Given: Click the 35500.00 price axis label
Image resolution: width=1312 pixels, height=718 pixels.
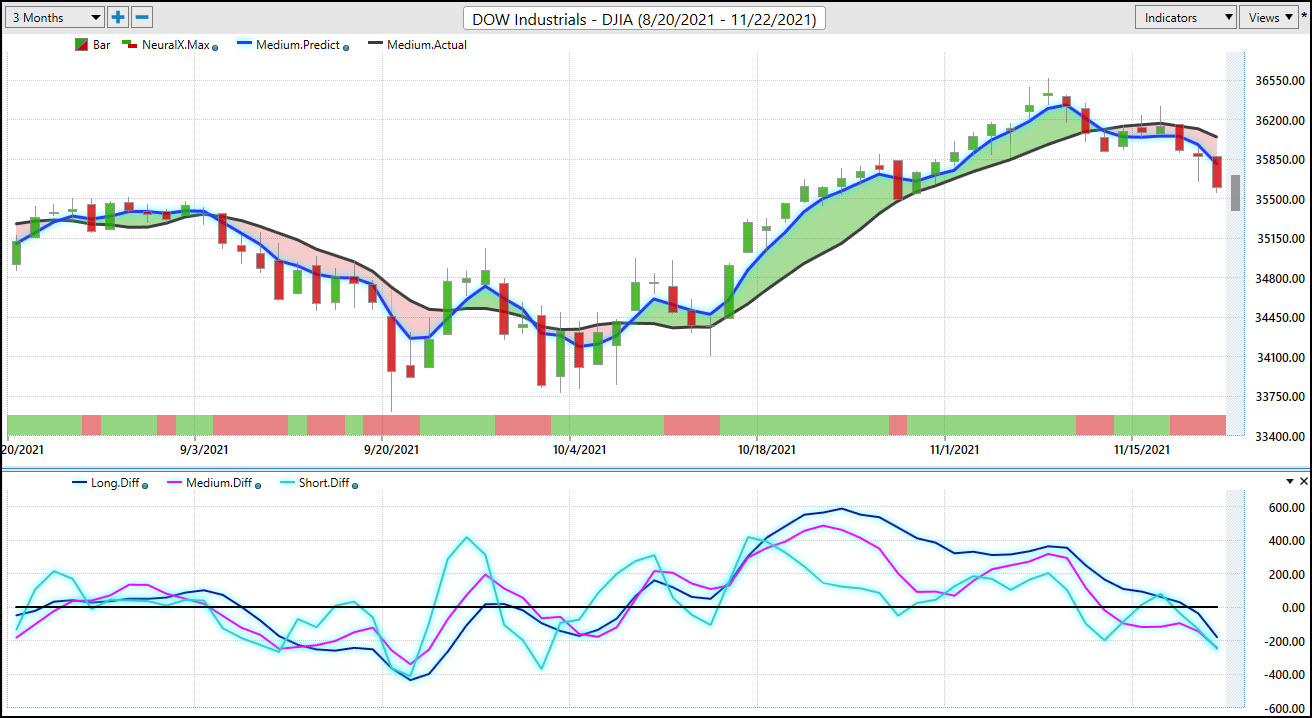Looking at the screenshot, I should tap(1278, 199).
